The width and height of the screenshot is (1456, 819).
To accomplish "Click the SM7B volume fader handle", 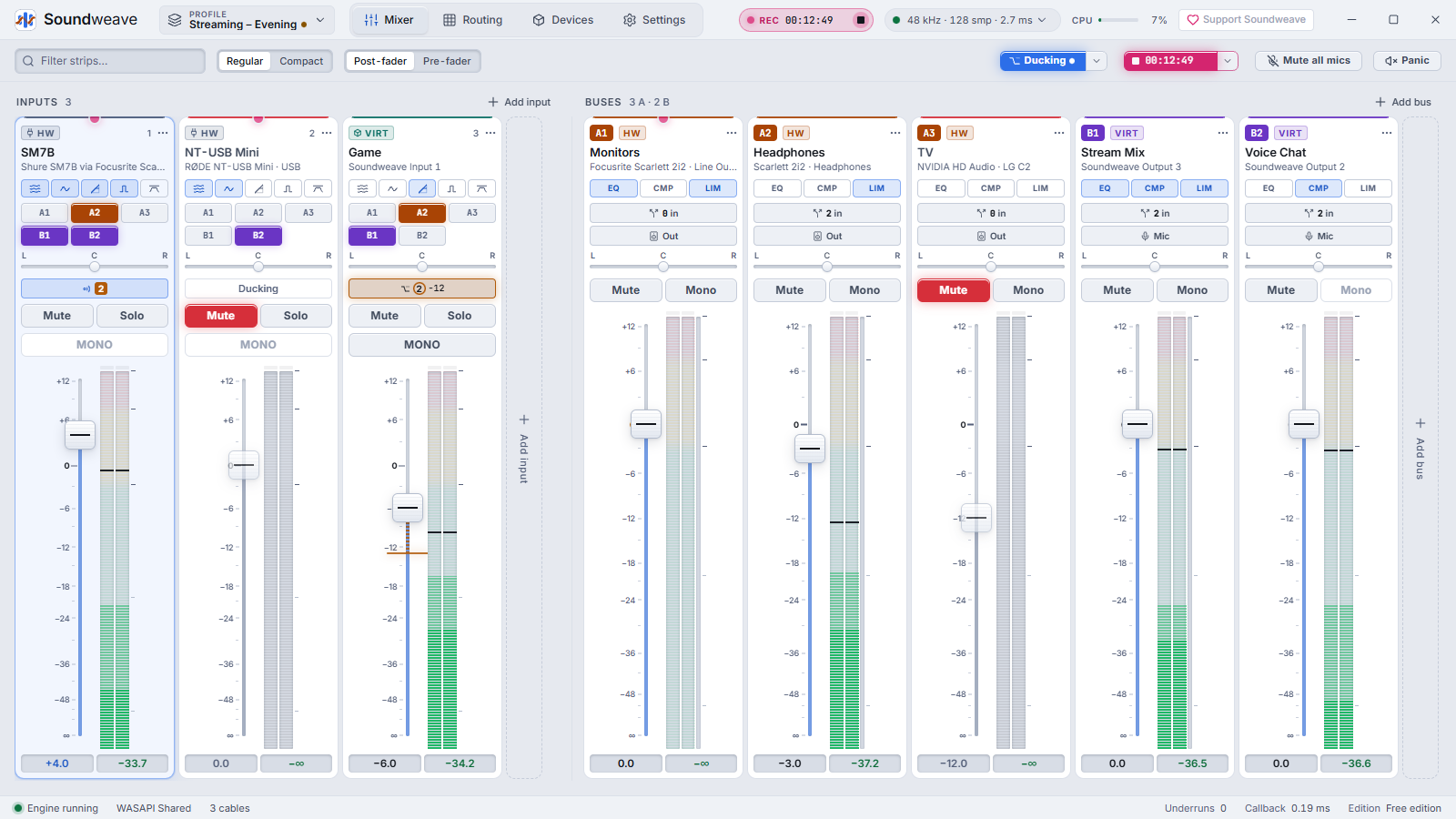I will pyautogui.click(x=80, y=435).
